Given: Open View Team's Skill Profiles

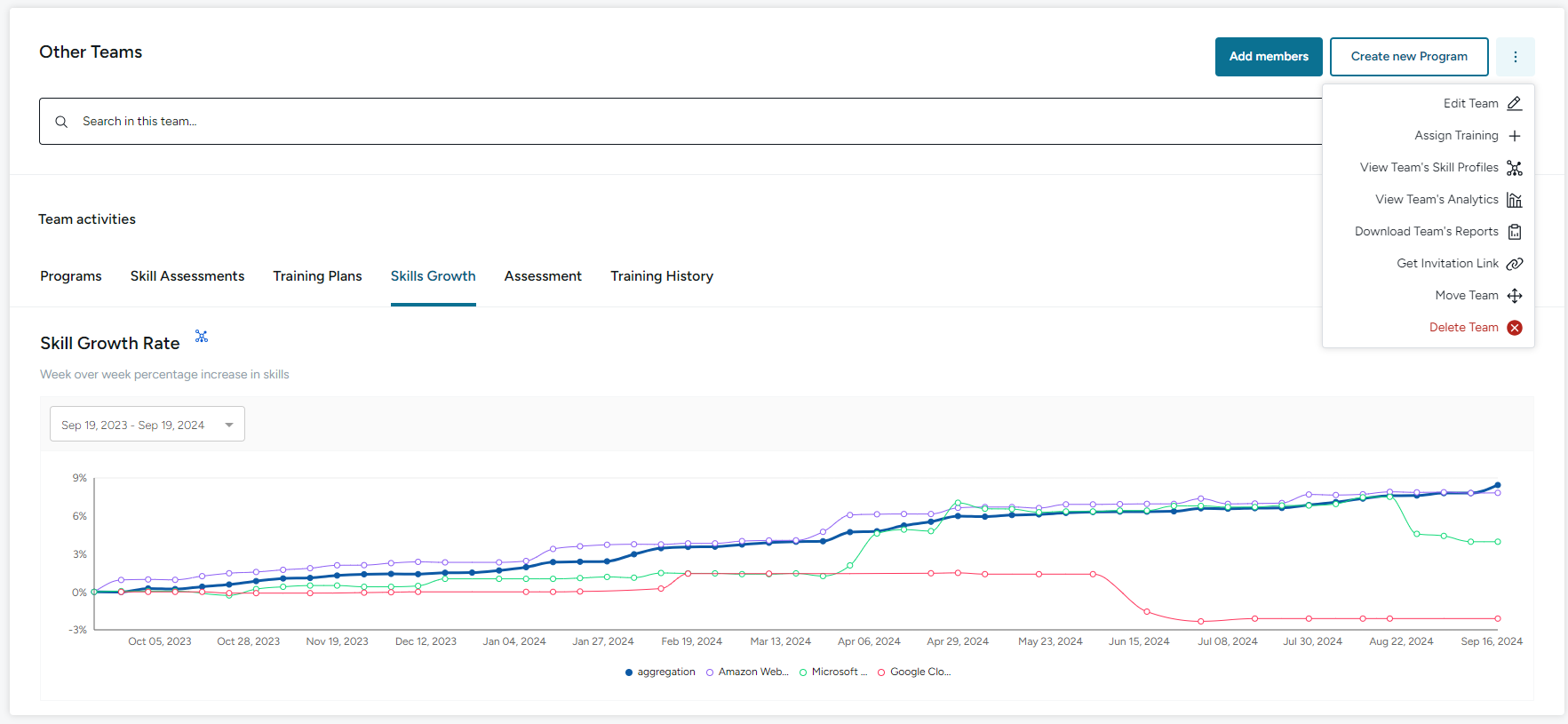Looking at the screenshot, I should [1429, 168].
